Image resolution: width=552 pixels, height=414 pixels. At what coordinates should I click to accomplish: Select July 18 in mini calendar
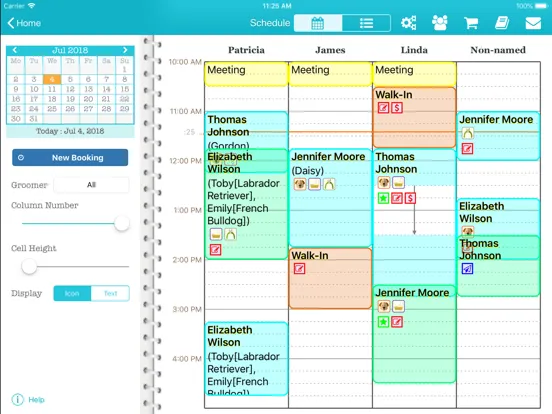pos(52,99)
